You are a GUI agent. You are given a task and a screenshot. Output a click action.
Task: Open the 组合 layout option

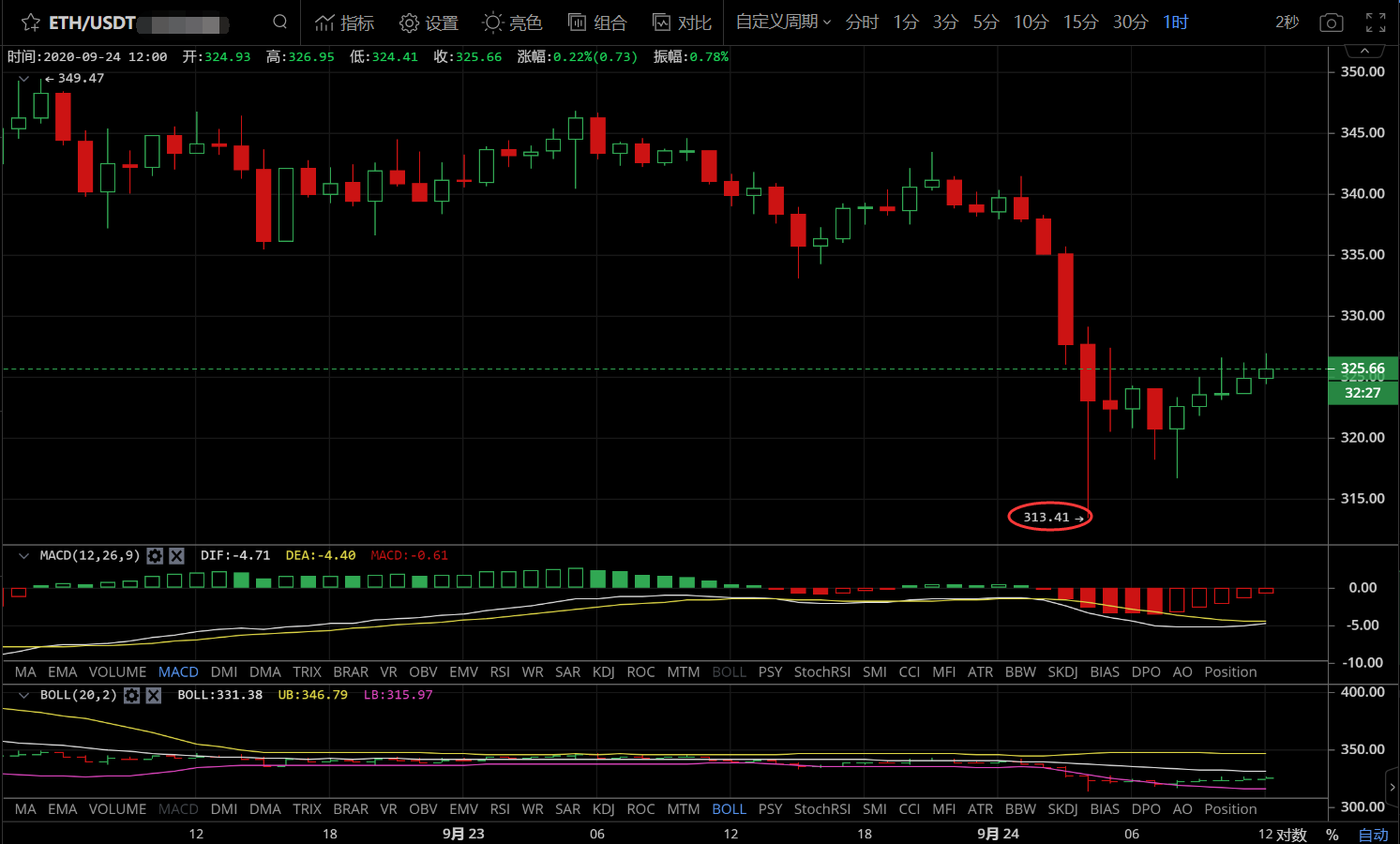597,23
